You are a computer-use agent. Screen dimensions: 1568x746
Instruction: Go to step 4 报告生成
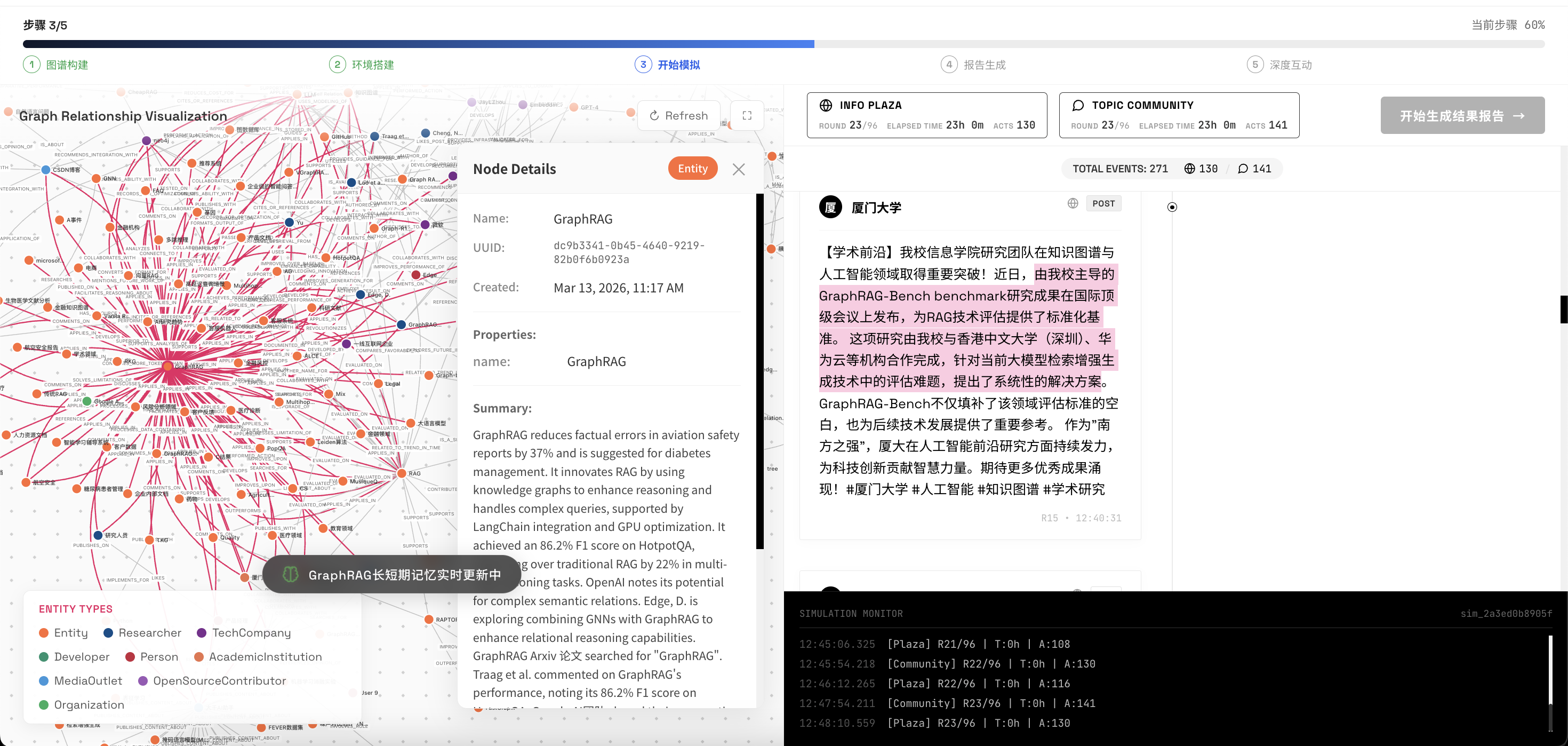pyautogui.click(x=973, y=65)
